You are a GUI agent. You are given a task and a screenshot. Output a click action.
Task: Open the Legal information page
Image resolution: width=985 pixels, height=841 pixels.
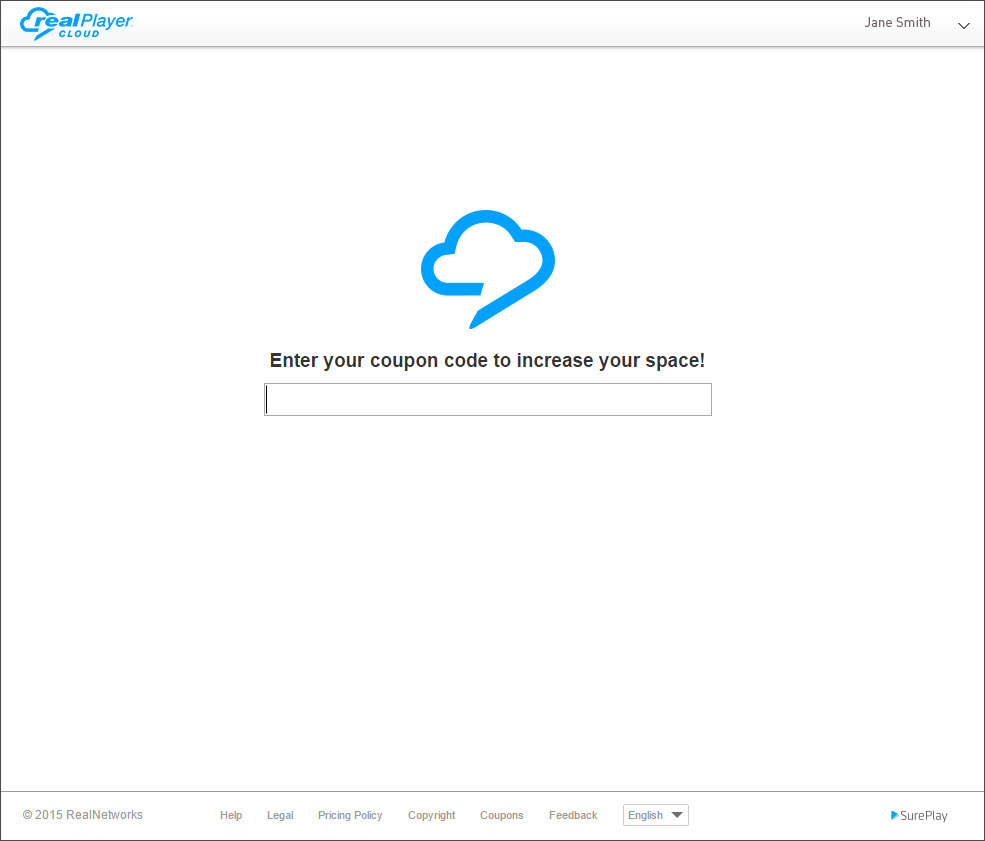tap(280, 815)
